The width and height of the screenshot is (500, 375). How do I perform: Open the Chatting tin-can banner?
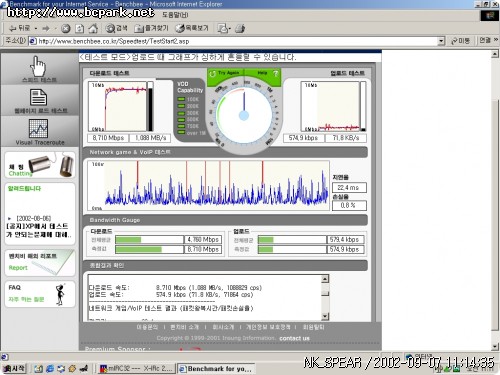[40, 165]
